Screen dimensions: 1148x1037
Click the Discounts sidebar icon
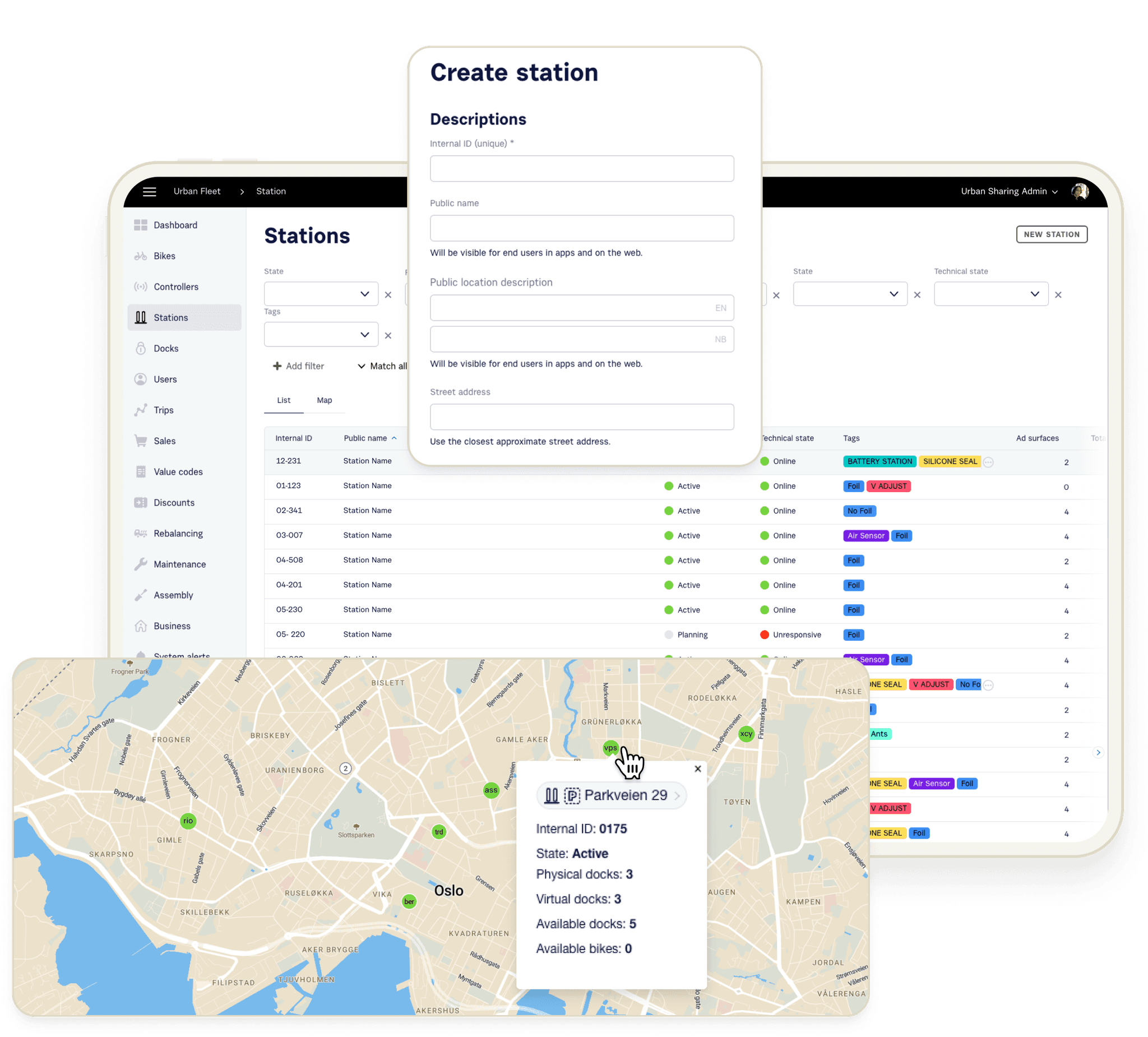pos(141,502)
